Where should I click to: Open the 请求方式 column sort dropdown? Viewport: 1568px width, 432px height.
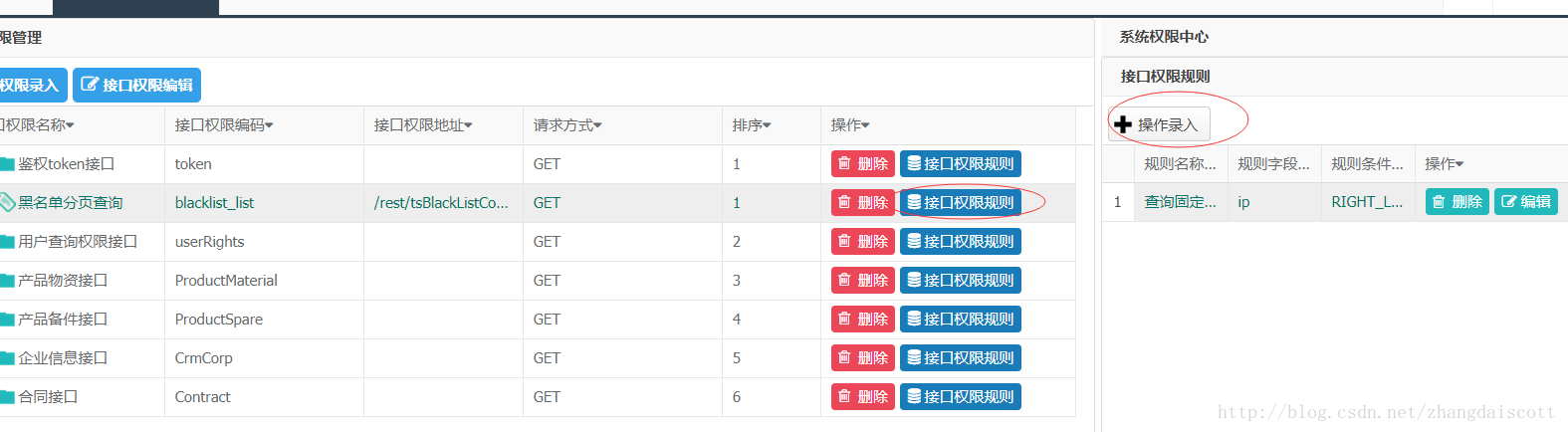(x=597, y=125)
